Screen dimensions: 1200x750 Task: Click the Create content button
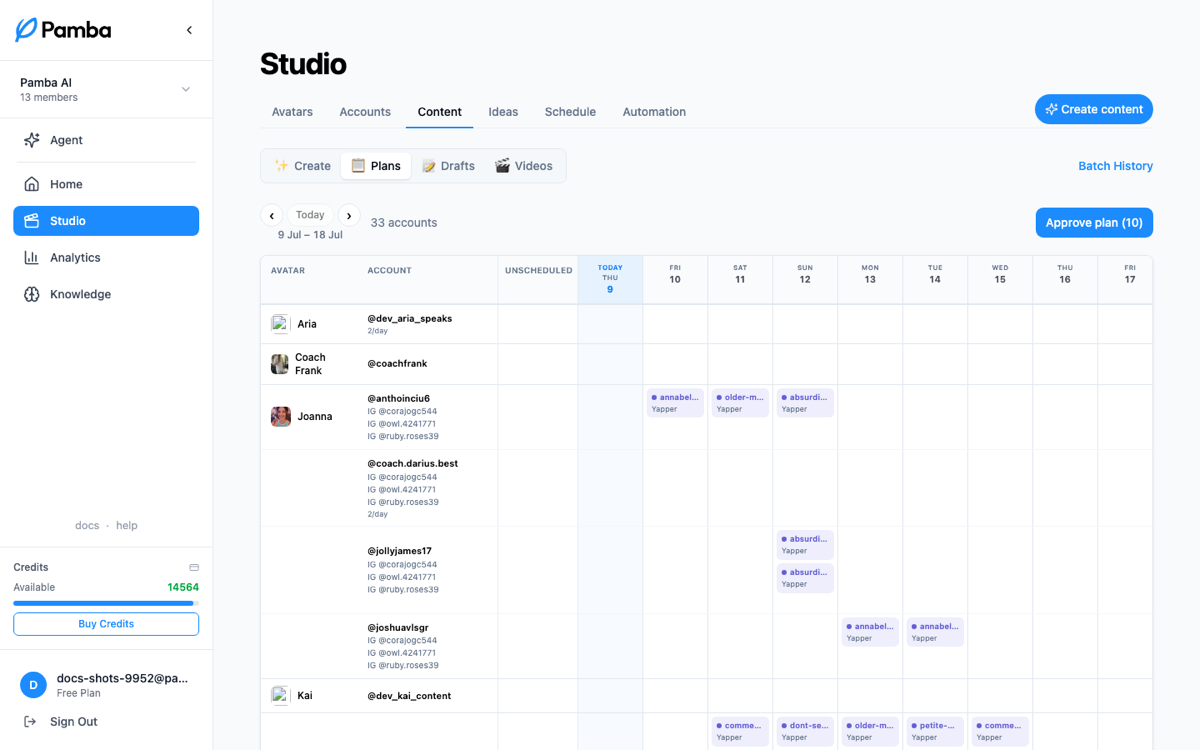1094,109
